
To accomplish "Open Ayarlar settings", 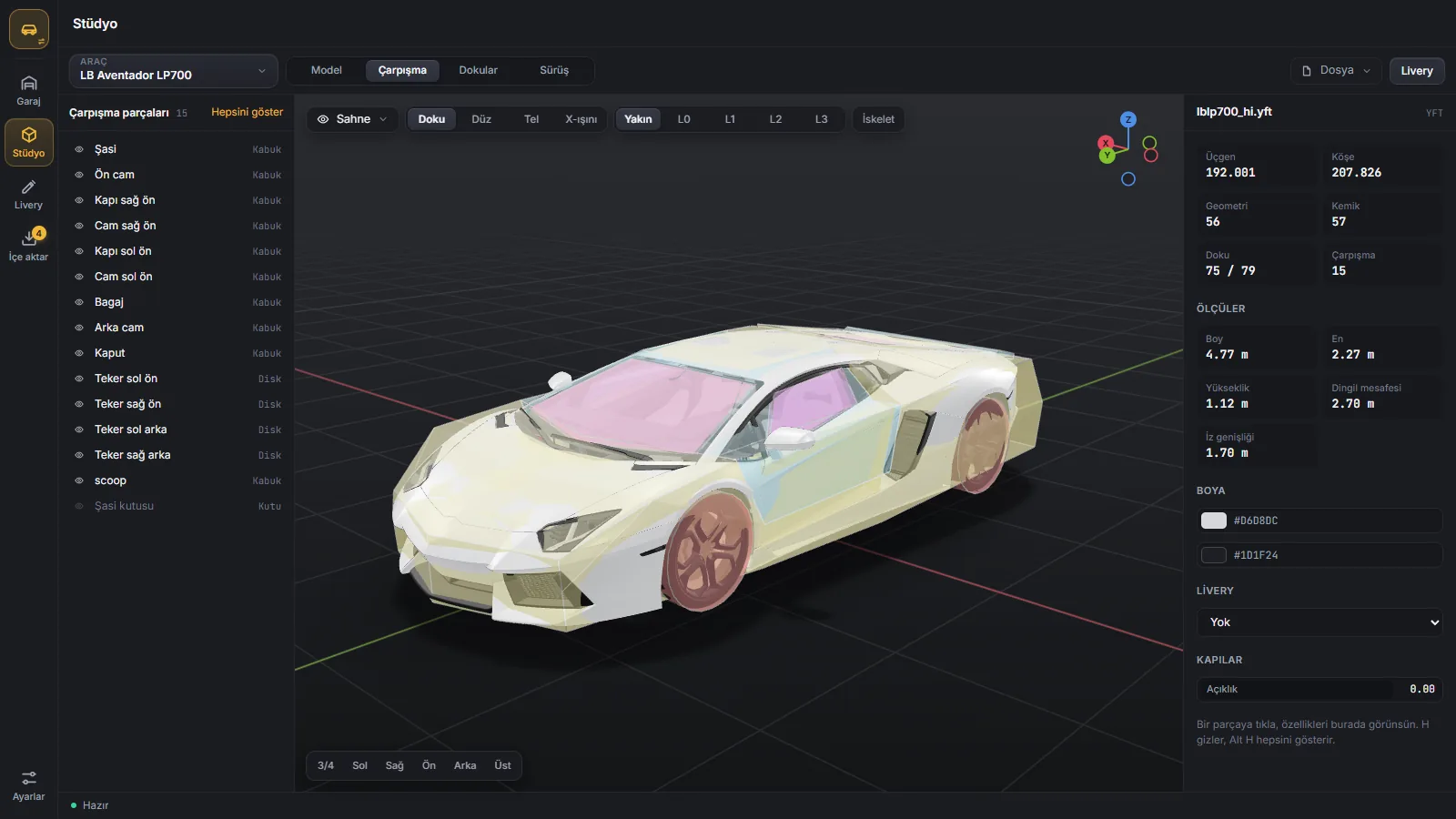I will (29, 786).
